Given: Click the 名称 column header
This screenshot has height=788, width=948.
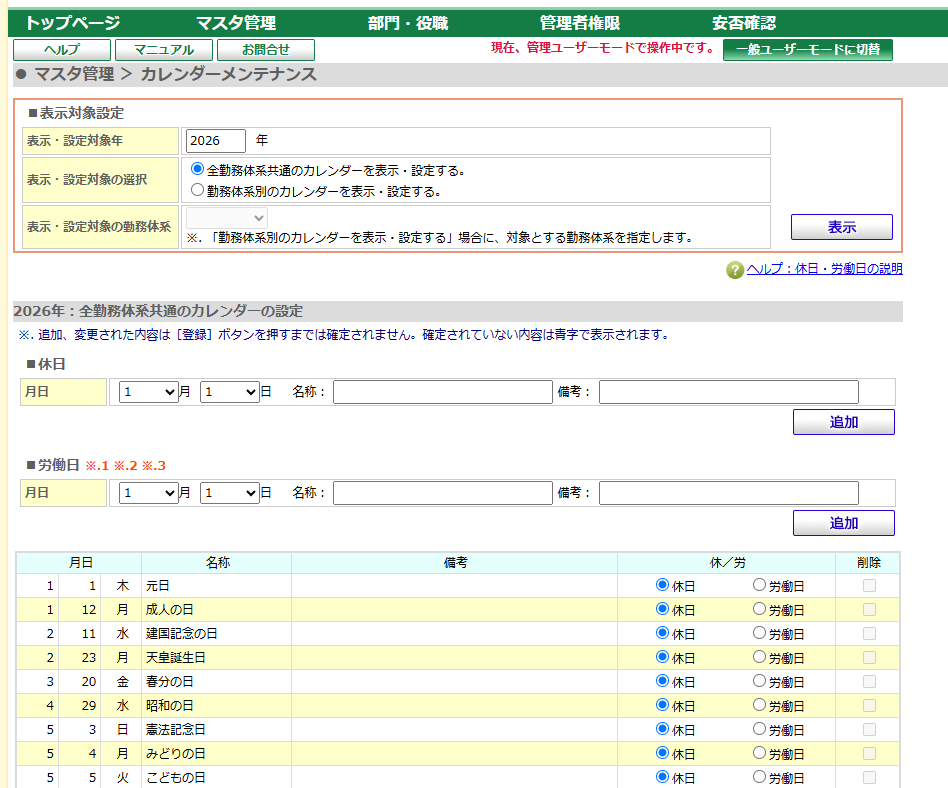Looking at the screenshot, I should pos(216,562).
